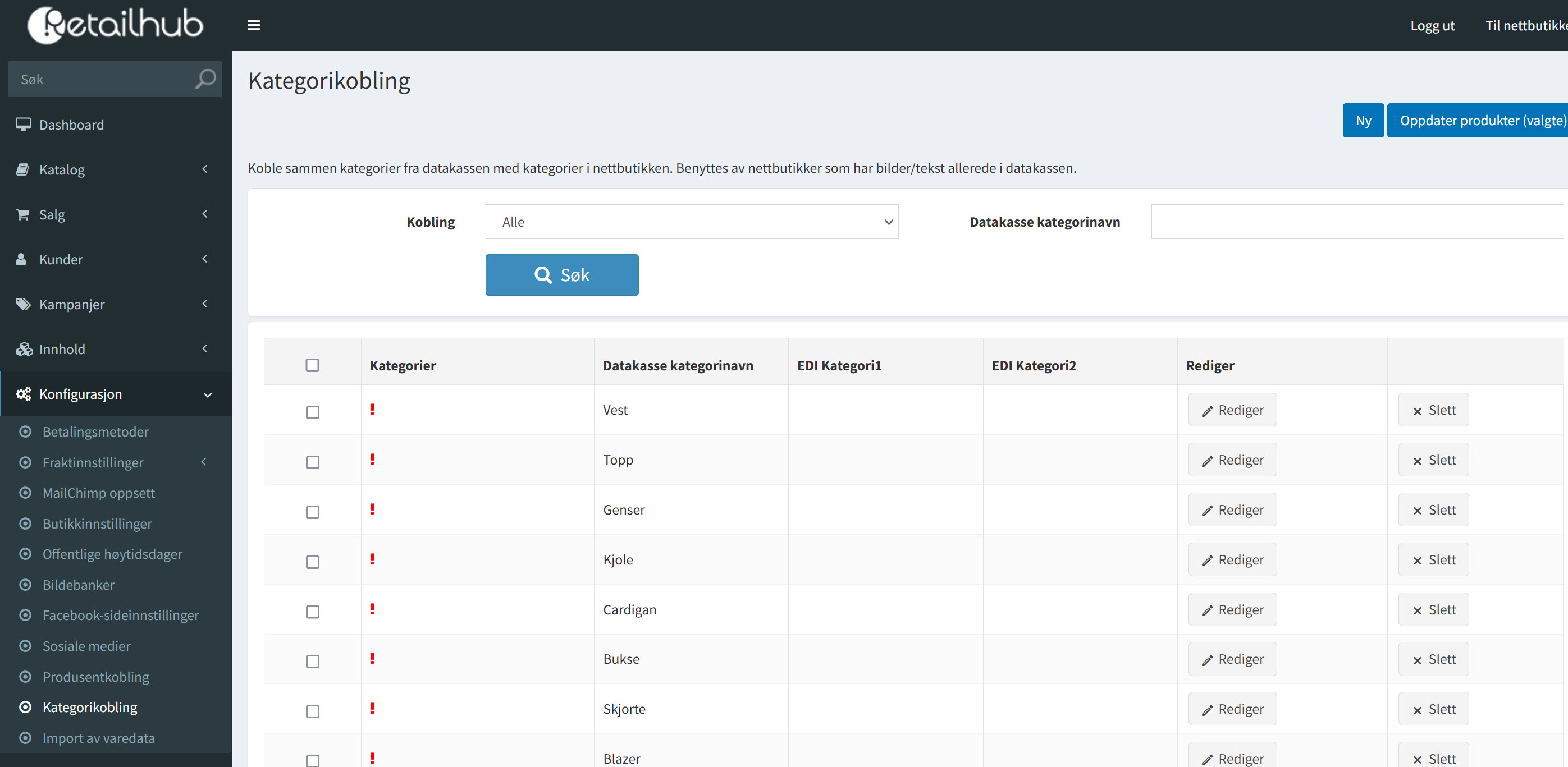
Task: Open the Kobling dropdown showing Alle
Action: [x=692, y=222]
